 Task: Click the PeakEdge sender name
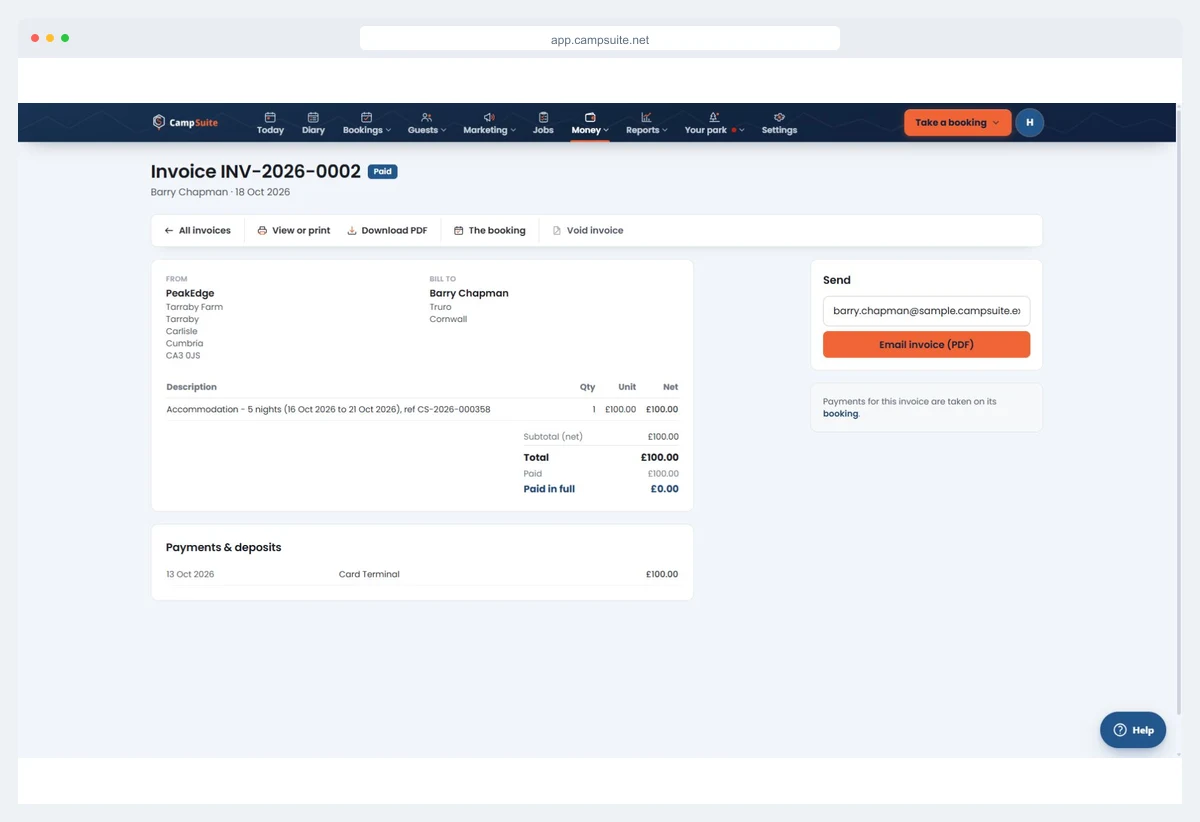click(190, 293)
